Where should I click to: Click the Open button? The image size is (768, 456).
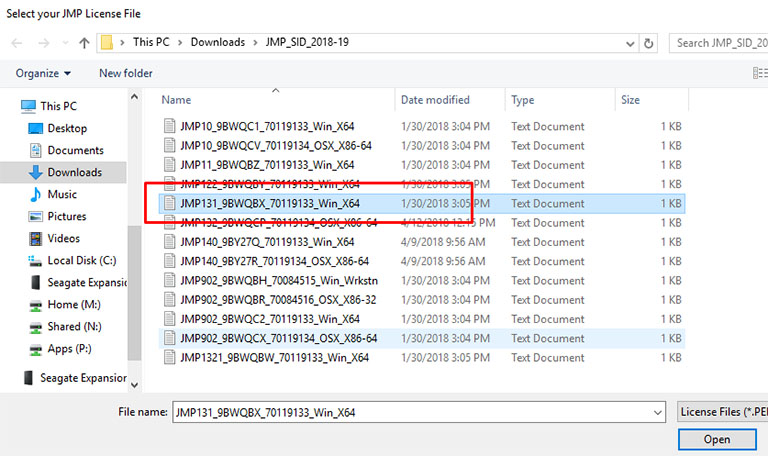(x=717, y=439)
